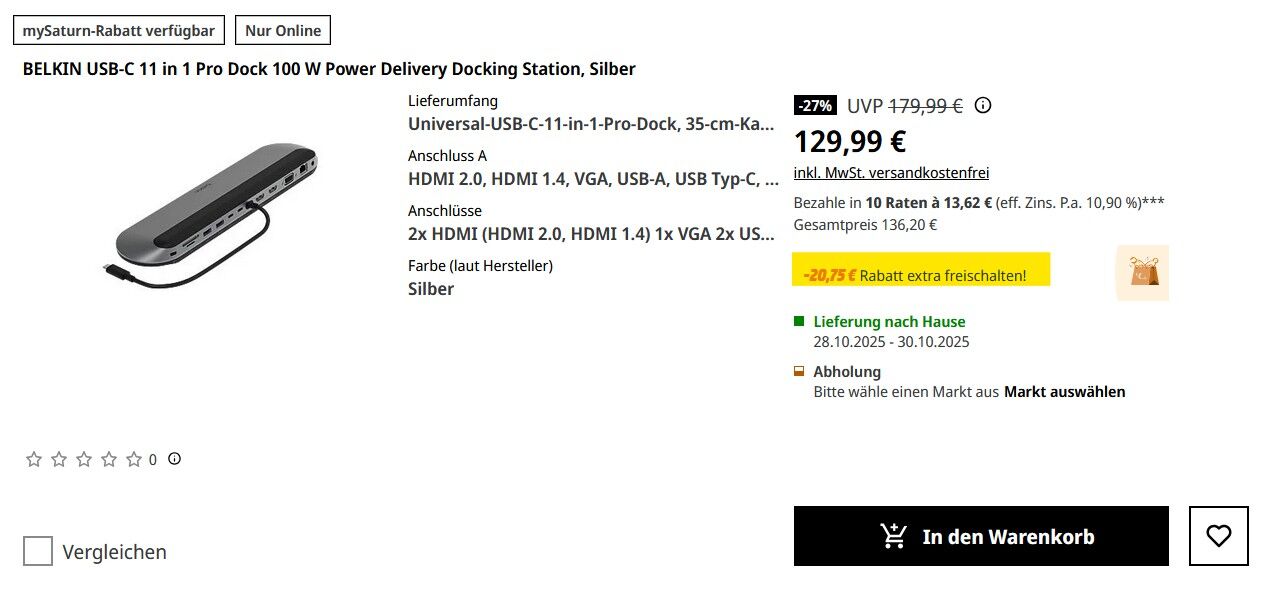The width and height of the screenshot is (1267, 590).
Task: Click the -27% discount badge
Action: coord(815,105)
